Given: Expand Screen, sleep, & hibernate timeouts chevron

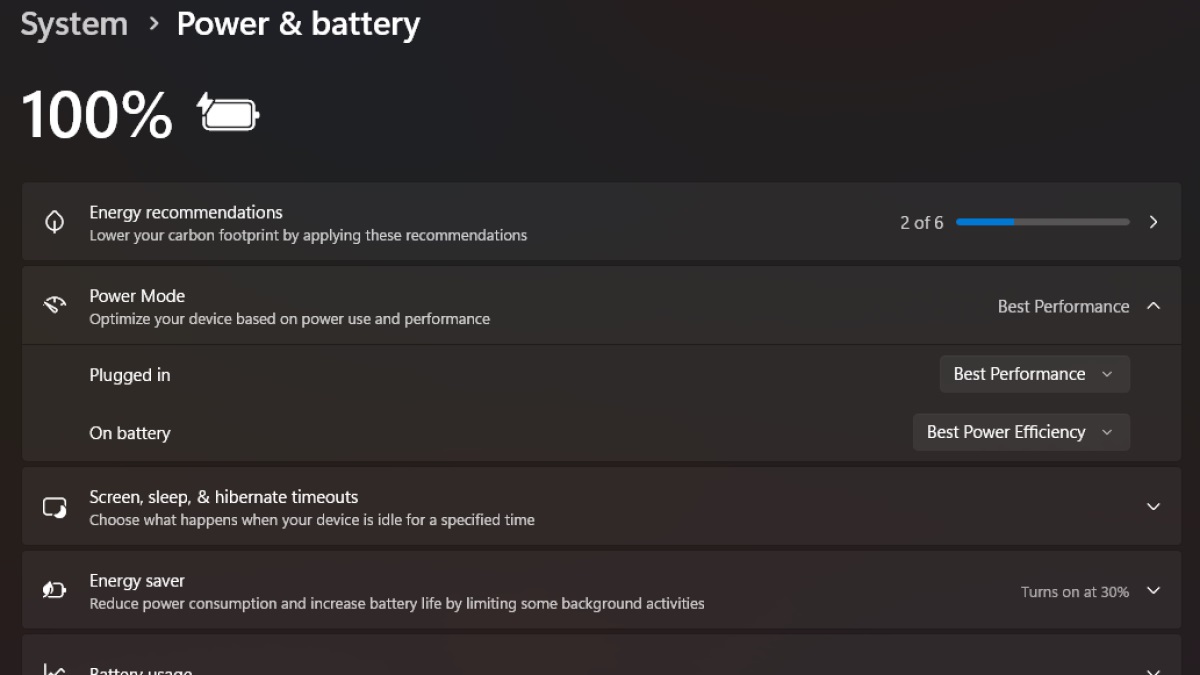Looking at the screenshot, I should point(1153,507).
